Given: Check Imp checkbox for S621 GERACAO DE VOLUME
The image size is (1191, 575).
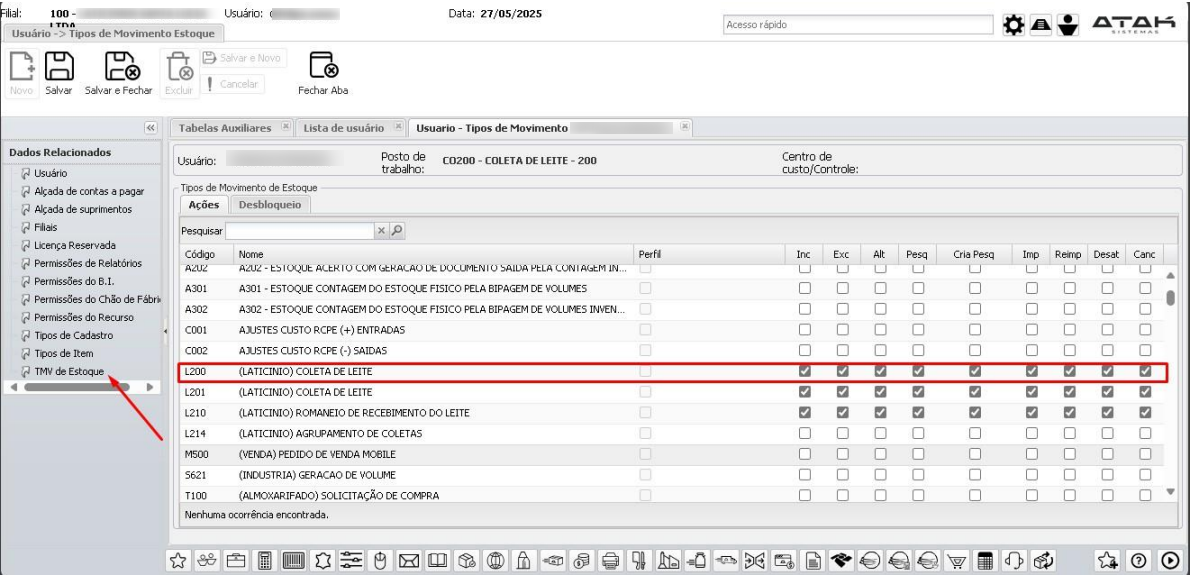Looking at the screenshot, I should point(1031,474).
